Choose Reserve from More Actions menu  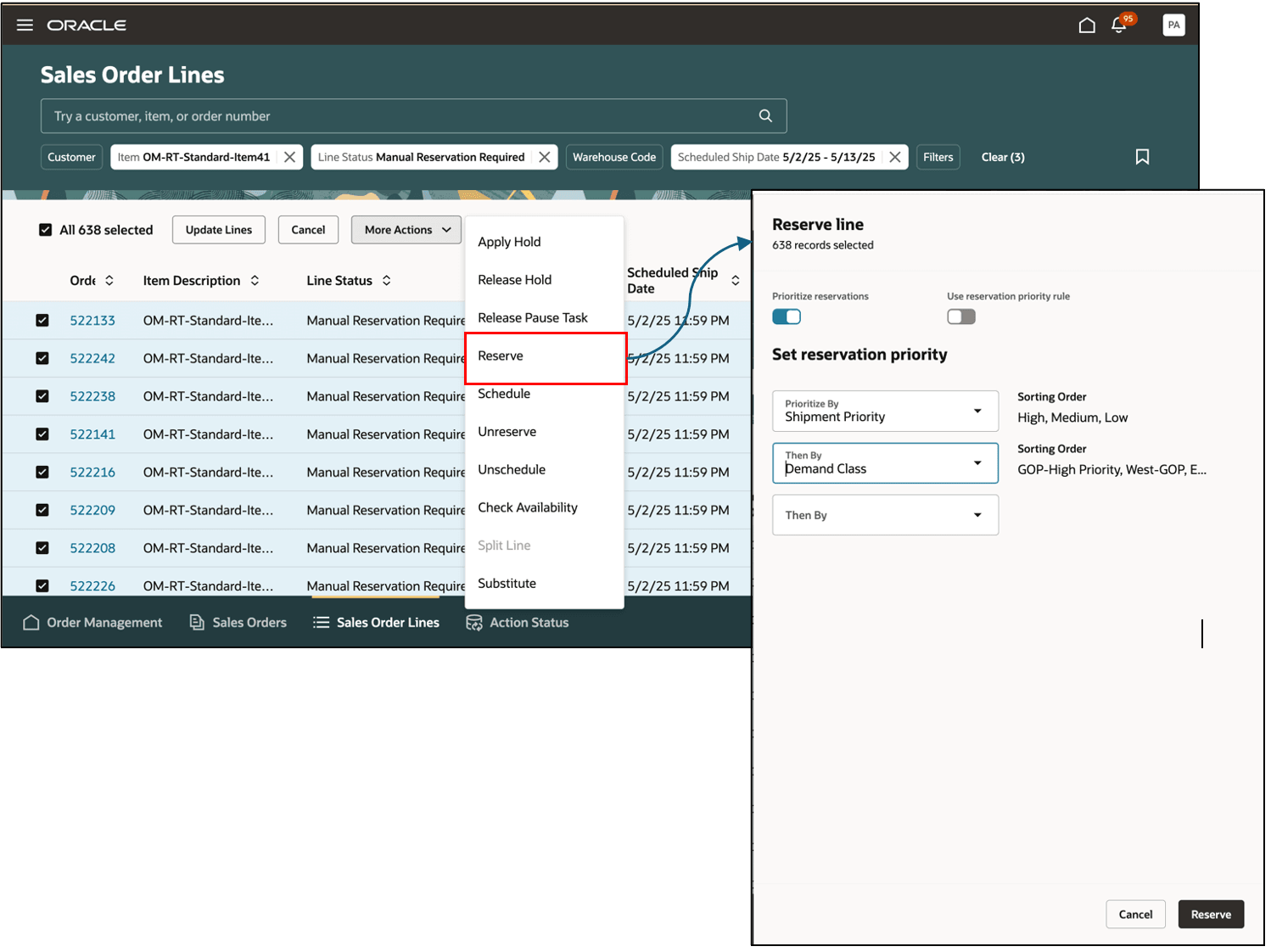(546, 356)
